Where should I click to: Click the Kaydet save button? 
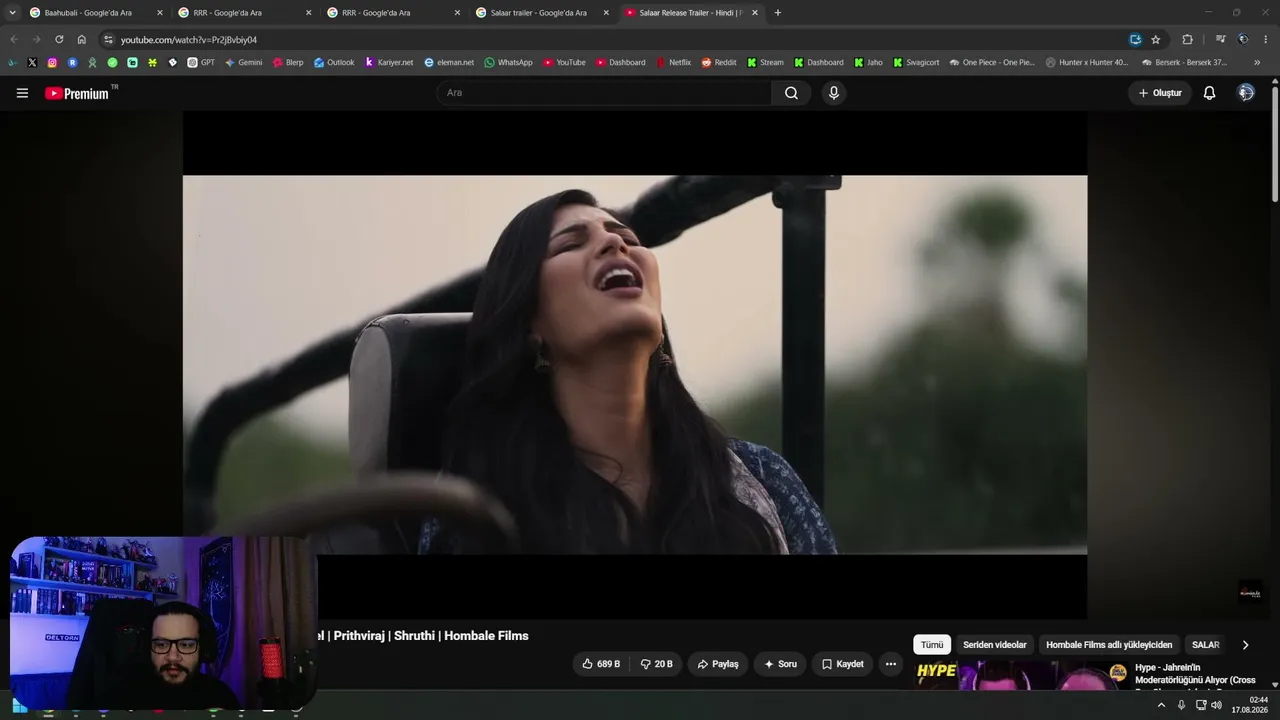point(842,664)
